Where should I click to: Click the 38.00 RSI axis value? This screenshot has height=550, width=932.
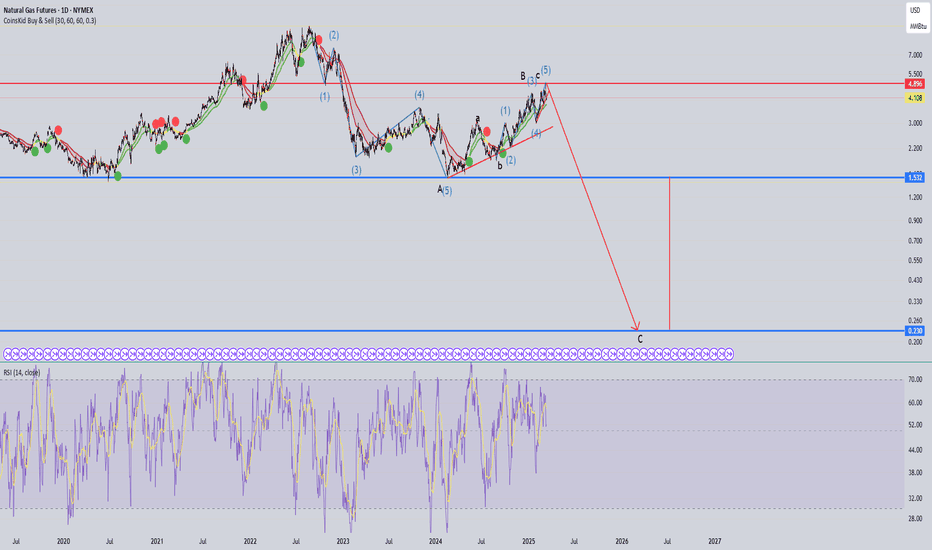point(915,473)
